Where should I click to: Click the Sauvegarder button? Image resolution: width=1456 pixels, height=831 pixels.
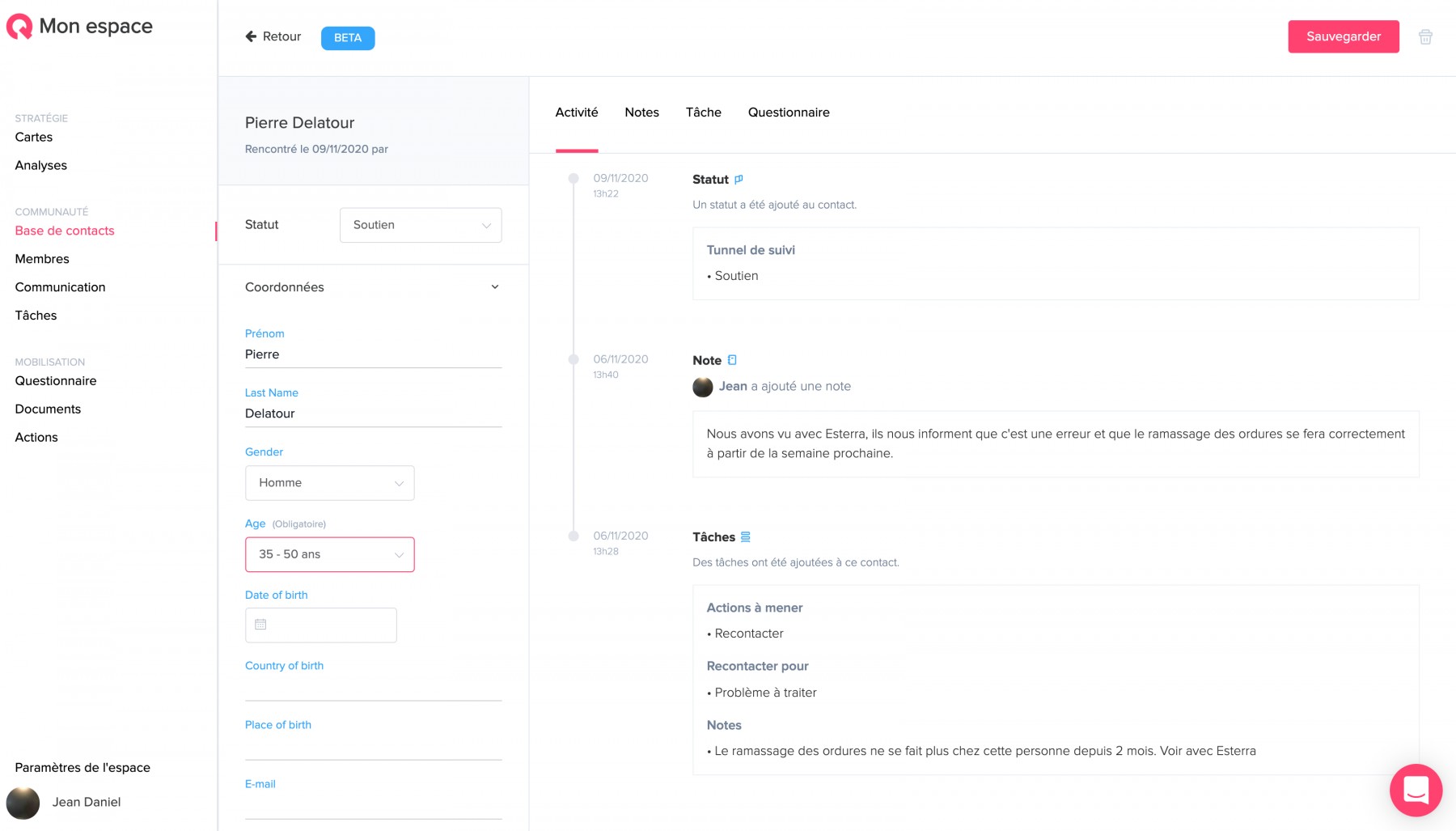[x=1343, y=36]
